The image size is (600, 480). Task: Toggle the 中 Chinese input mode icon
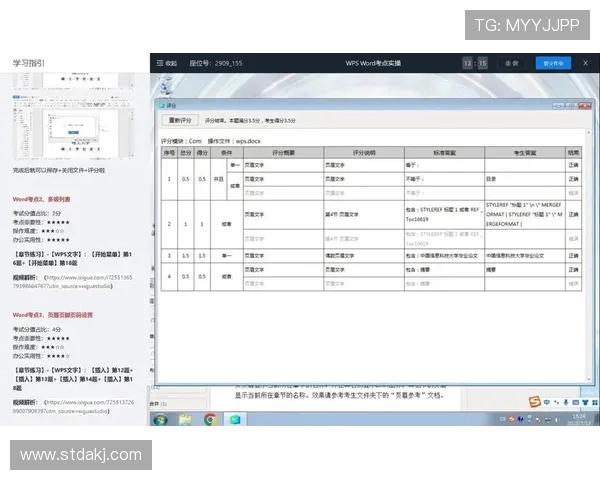546,402
